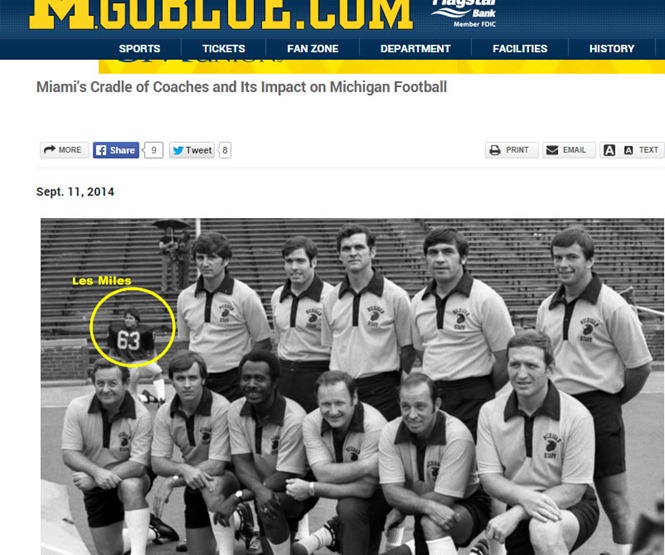The height and width of the screenshot is (555, 665).
Task: Click the Facebook share count bubble
Action: click(154, 150)
